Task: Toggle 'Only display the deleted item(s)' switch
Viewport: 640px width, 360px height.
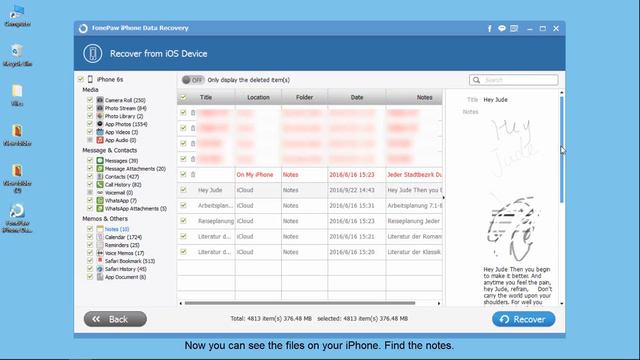Action: 193,80
